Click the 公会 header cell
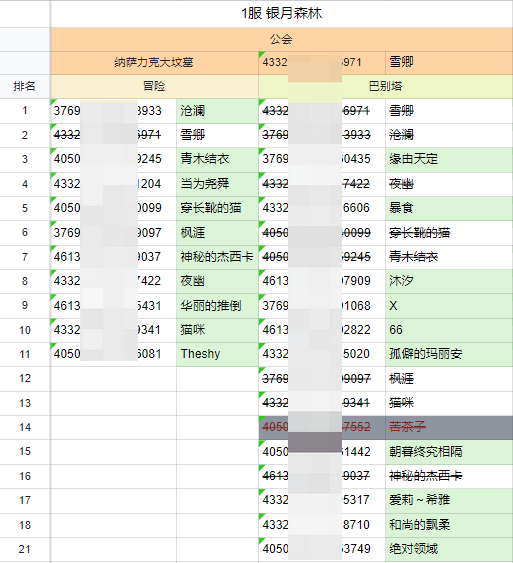 (x=281, y=39)
